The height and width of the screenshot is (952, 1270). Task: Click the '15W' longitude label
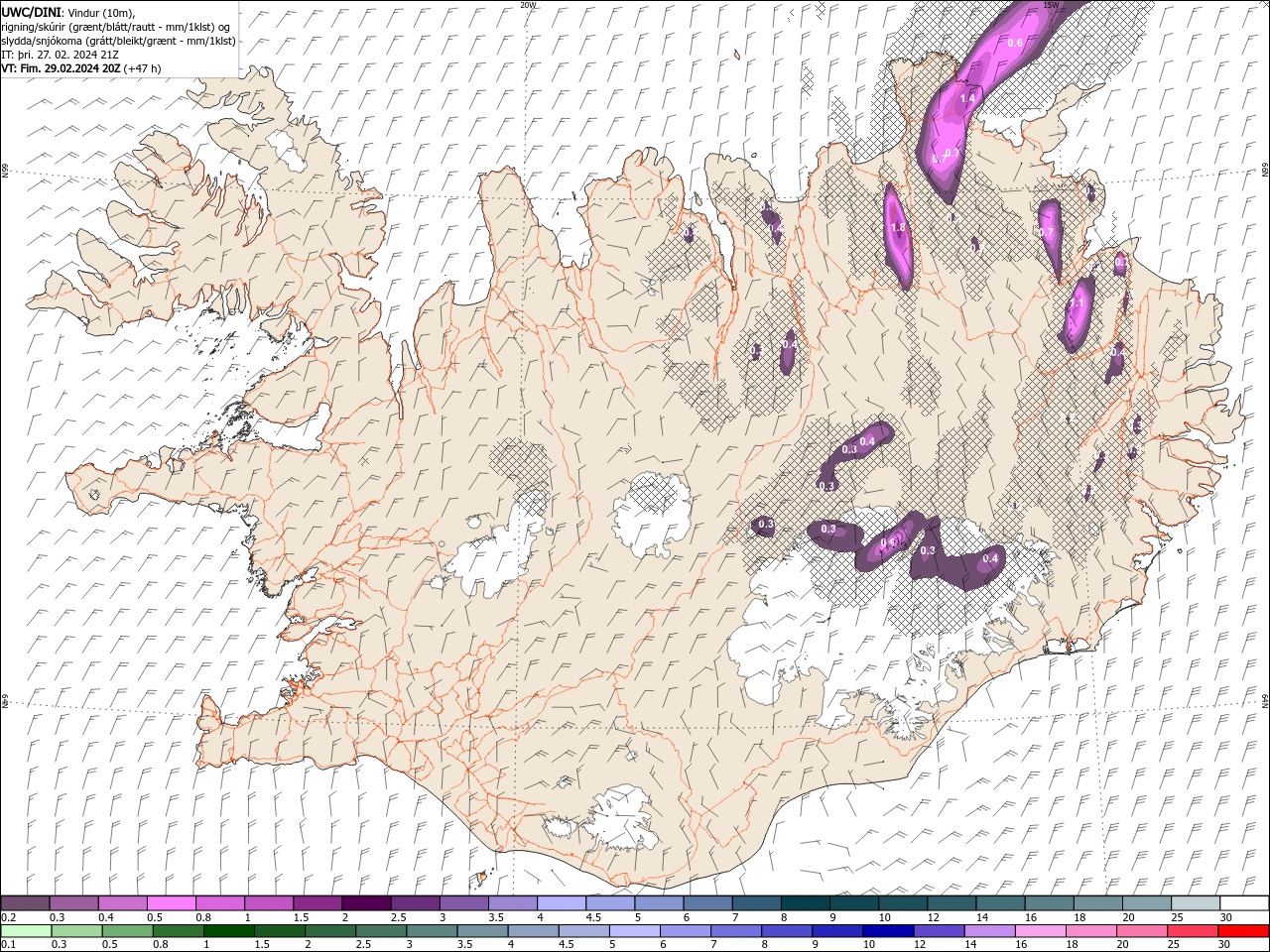coord(1051,5)
